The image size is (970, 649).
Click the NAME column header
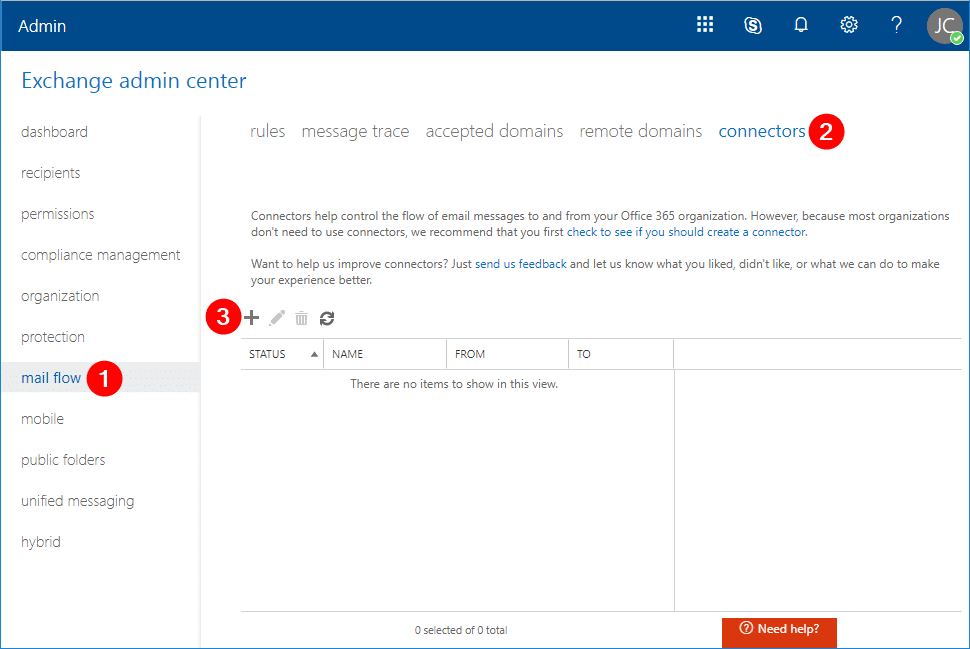point(348,355)
